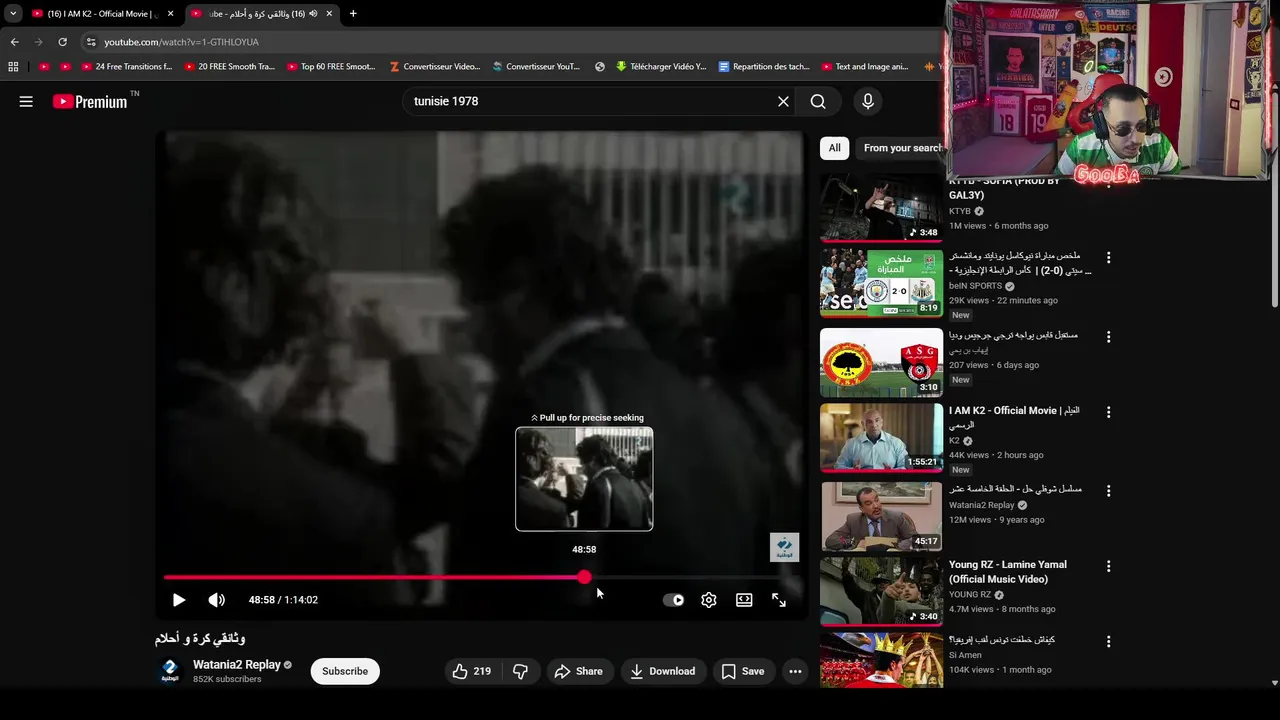Screen dimensions: 1280x720
Task: Click the address bar URL
Action: pyautogui.click(x=182, y=42)
